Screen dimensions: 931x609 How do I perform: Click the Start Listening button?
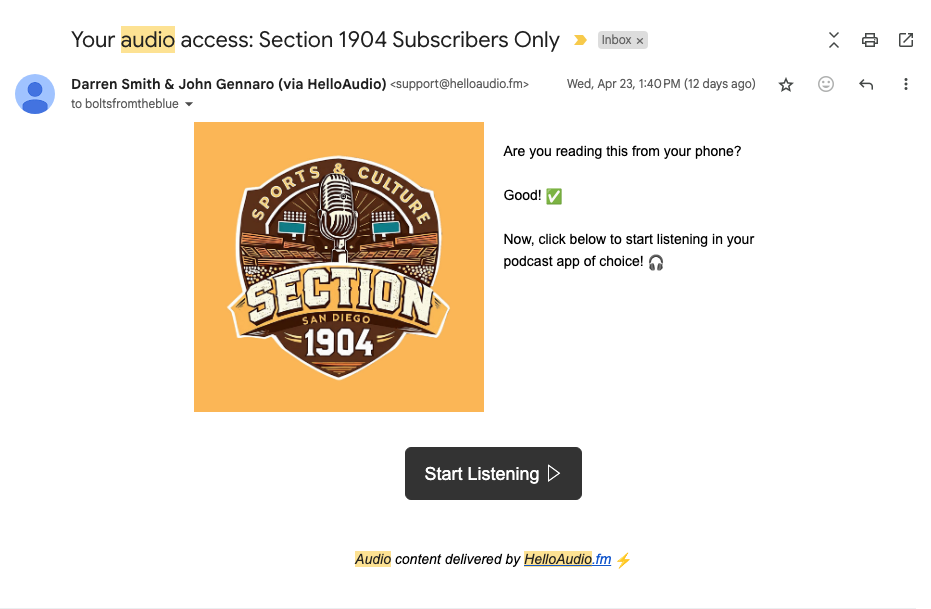point(493,473)
